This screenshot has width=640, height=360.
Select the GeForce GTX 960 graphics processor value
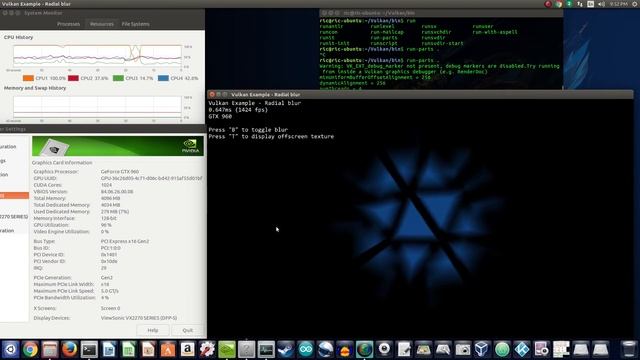(120, 172)
